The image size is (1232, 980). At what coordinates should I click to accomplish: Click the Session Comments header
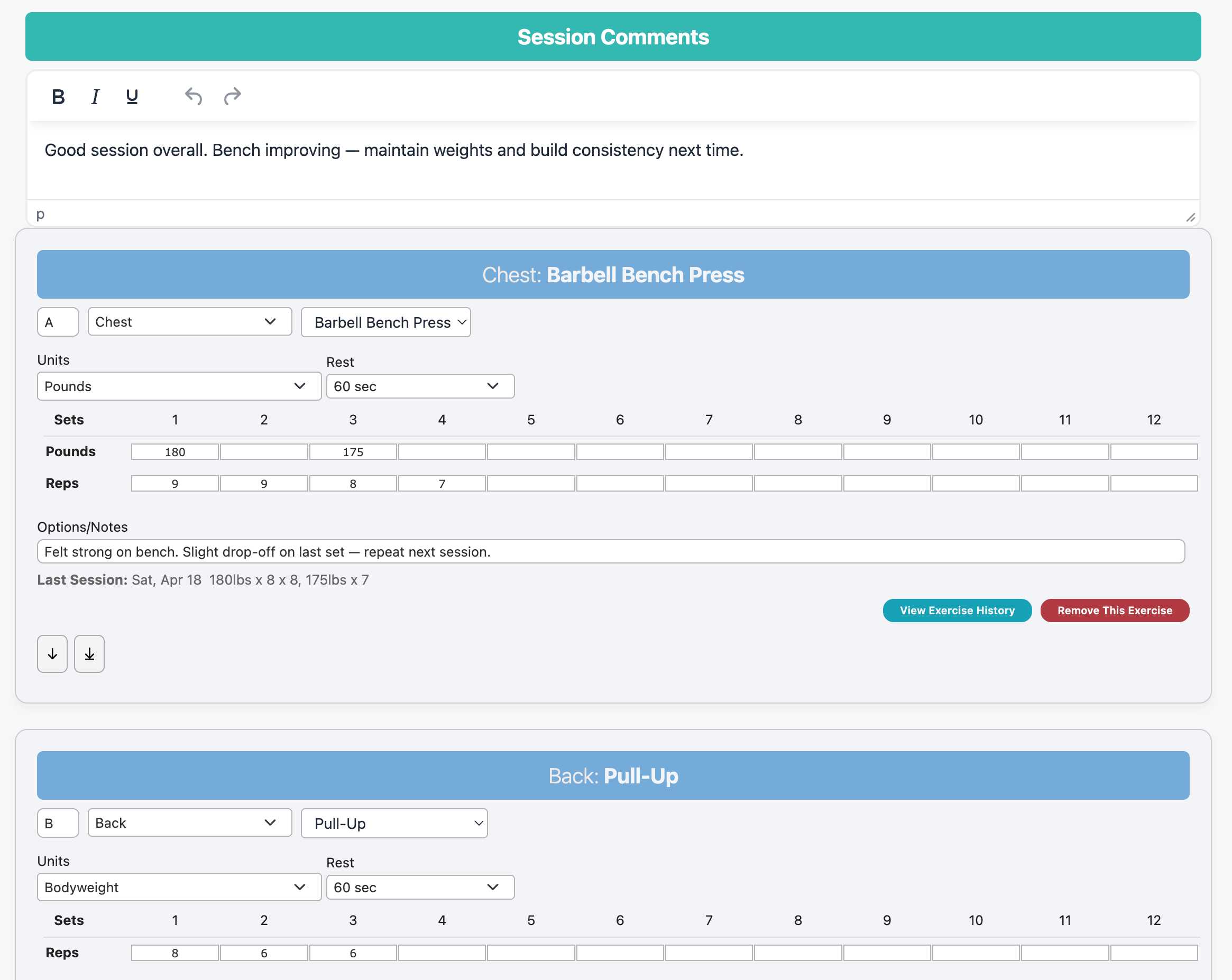tap(613, 36)
